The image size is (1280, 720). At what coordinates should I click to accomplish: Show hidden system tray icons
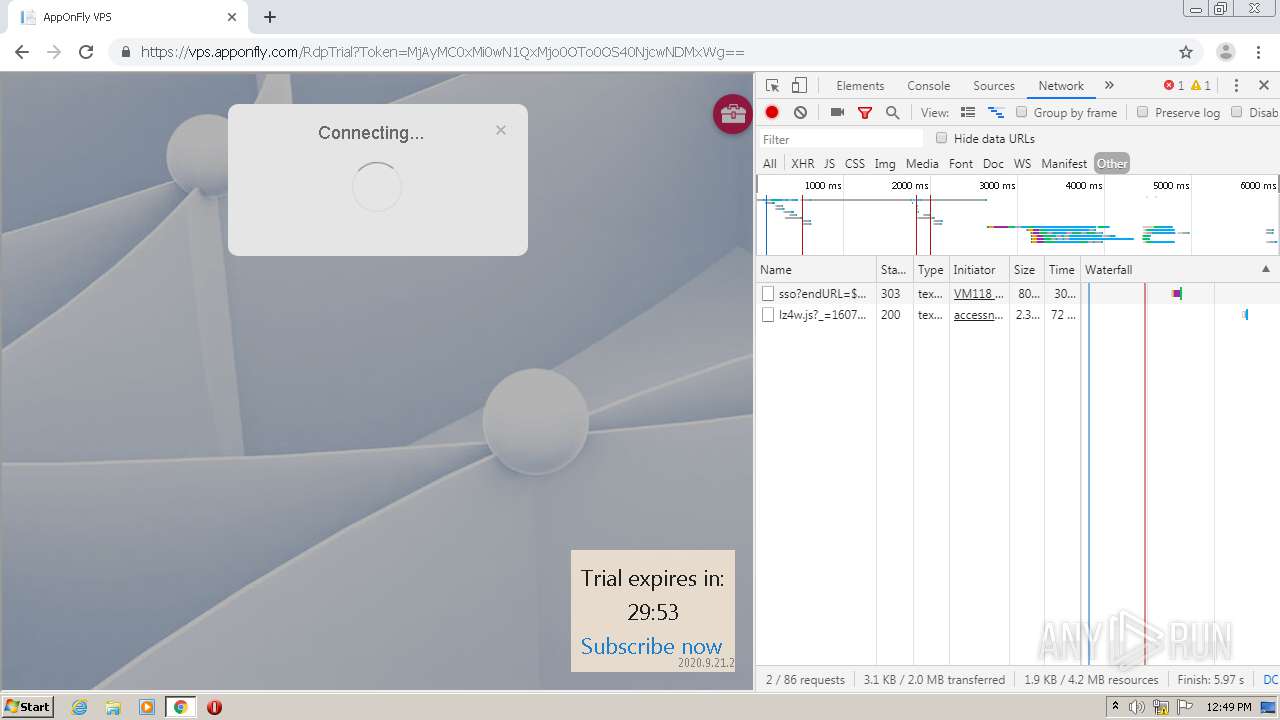click(1115, 707)
